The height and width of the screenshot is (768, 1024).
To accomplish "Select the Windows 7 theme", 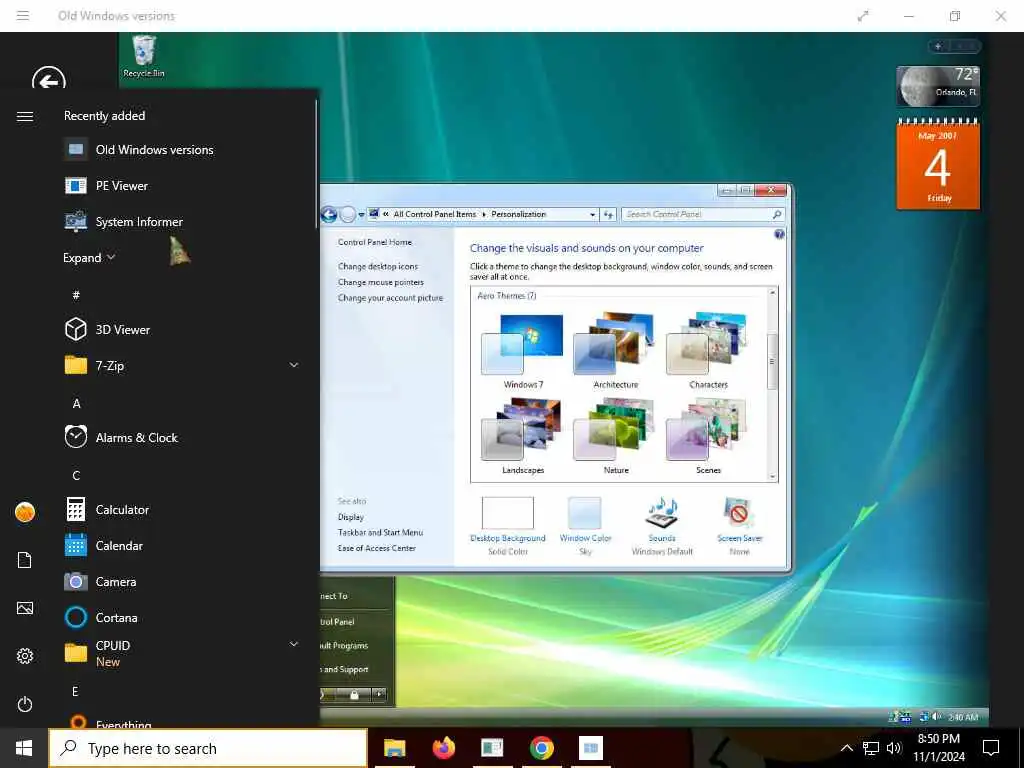I will (523, 351).
